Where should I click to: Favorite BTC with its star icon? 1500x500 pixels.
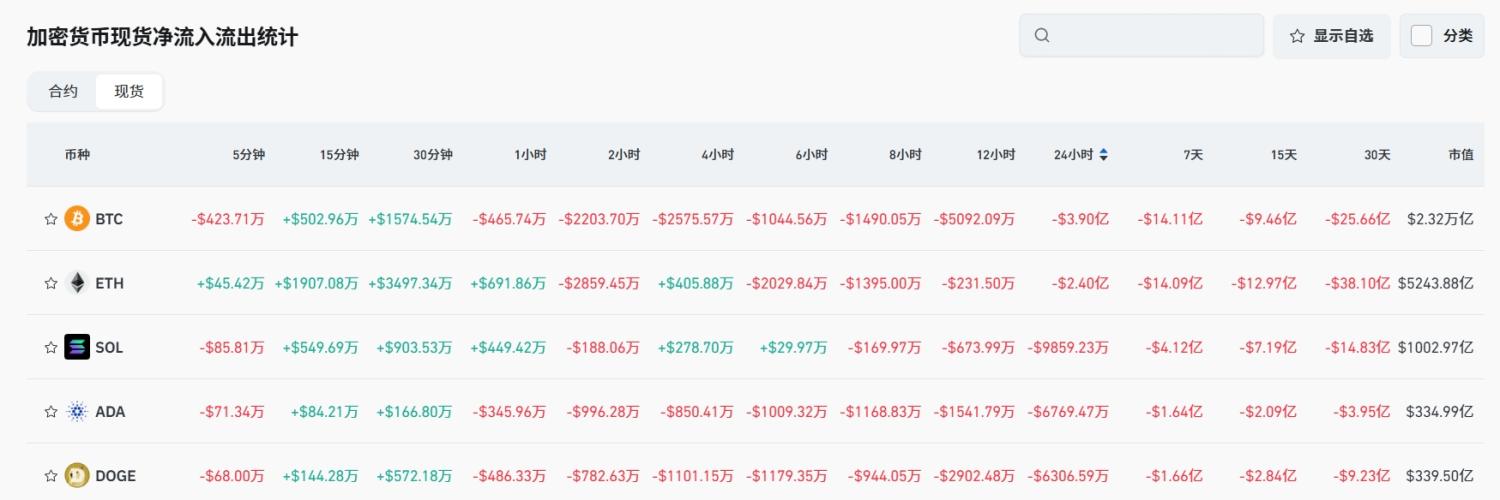point(51,219)
